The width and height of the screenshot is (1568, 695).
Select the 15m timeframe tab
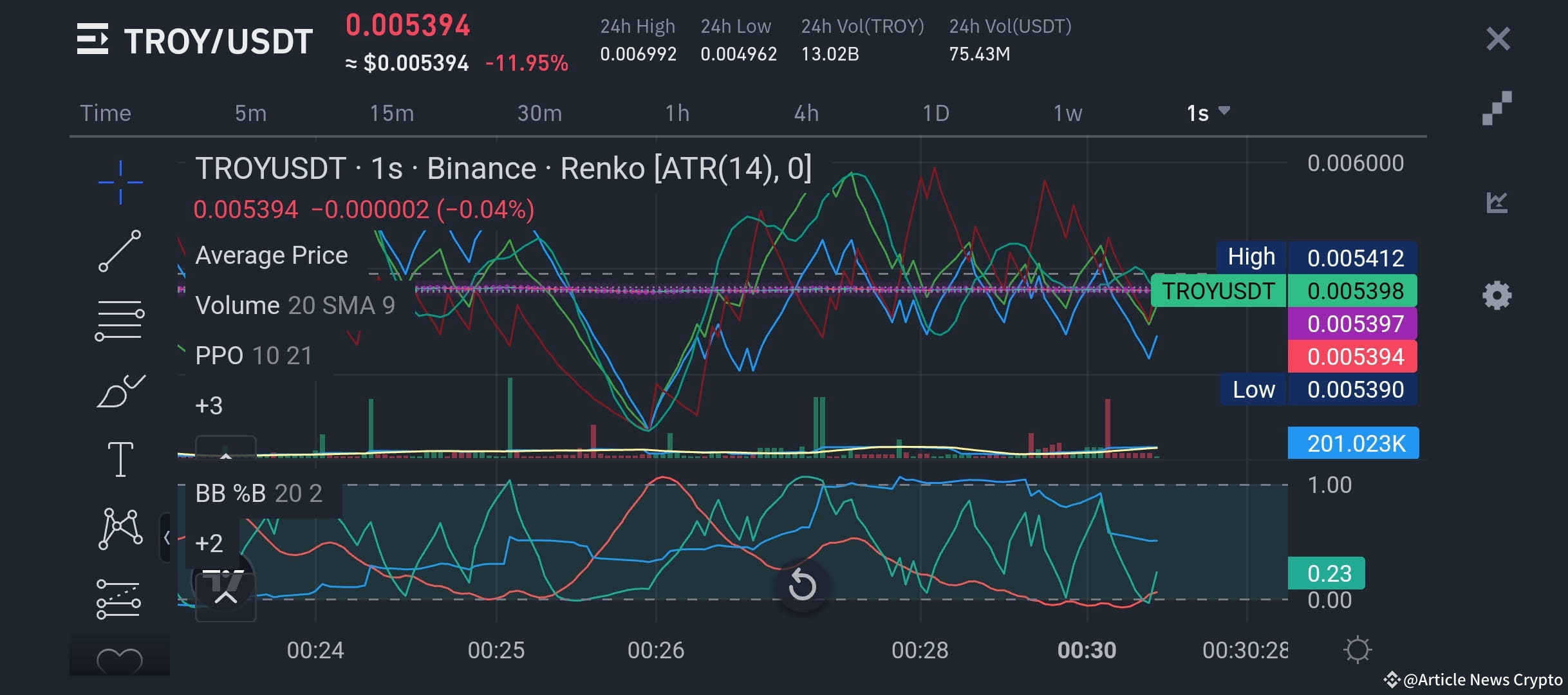click(391, 113)
